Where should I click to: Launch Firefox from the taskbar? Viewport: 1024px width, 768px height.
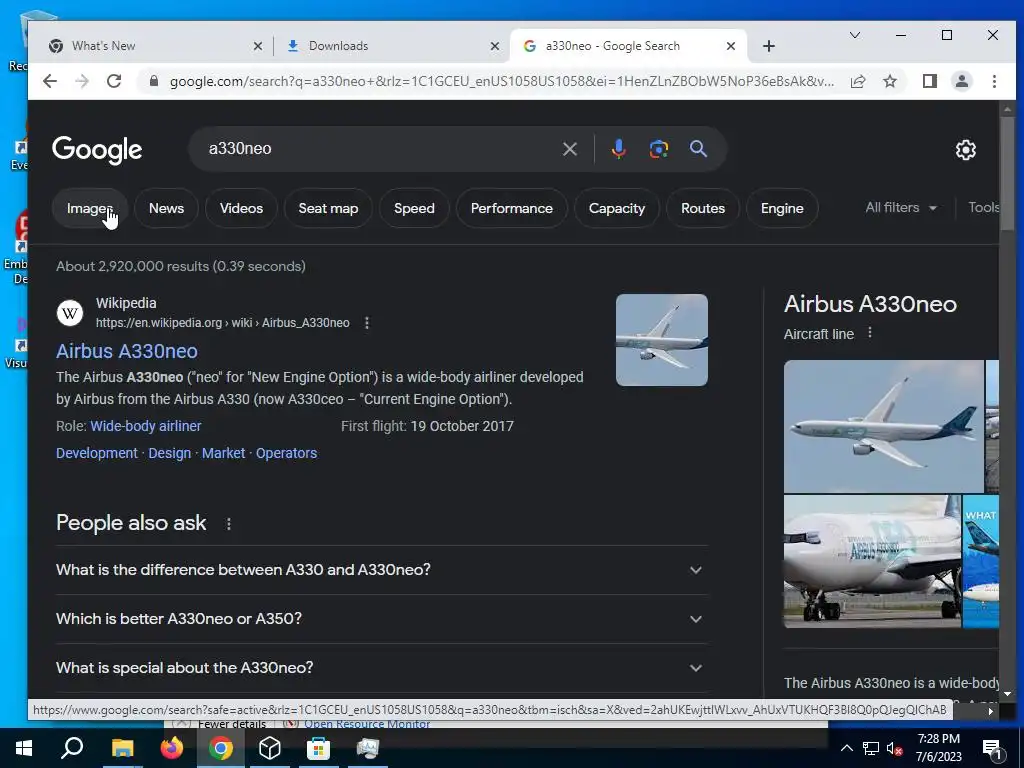point(172,748)
